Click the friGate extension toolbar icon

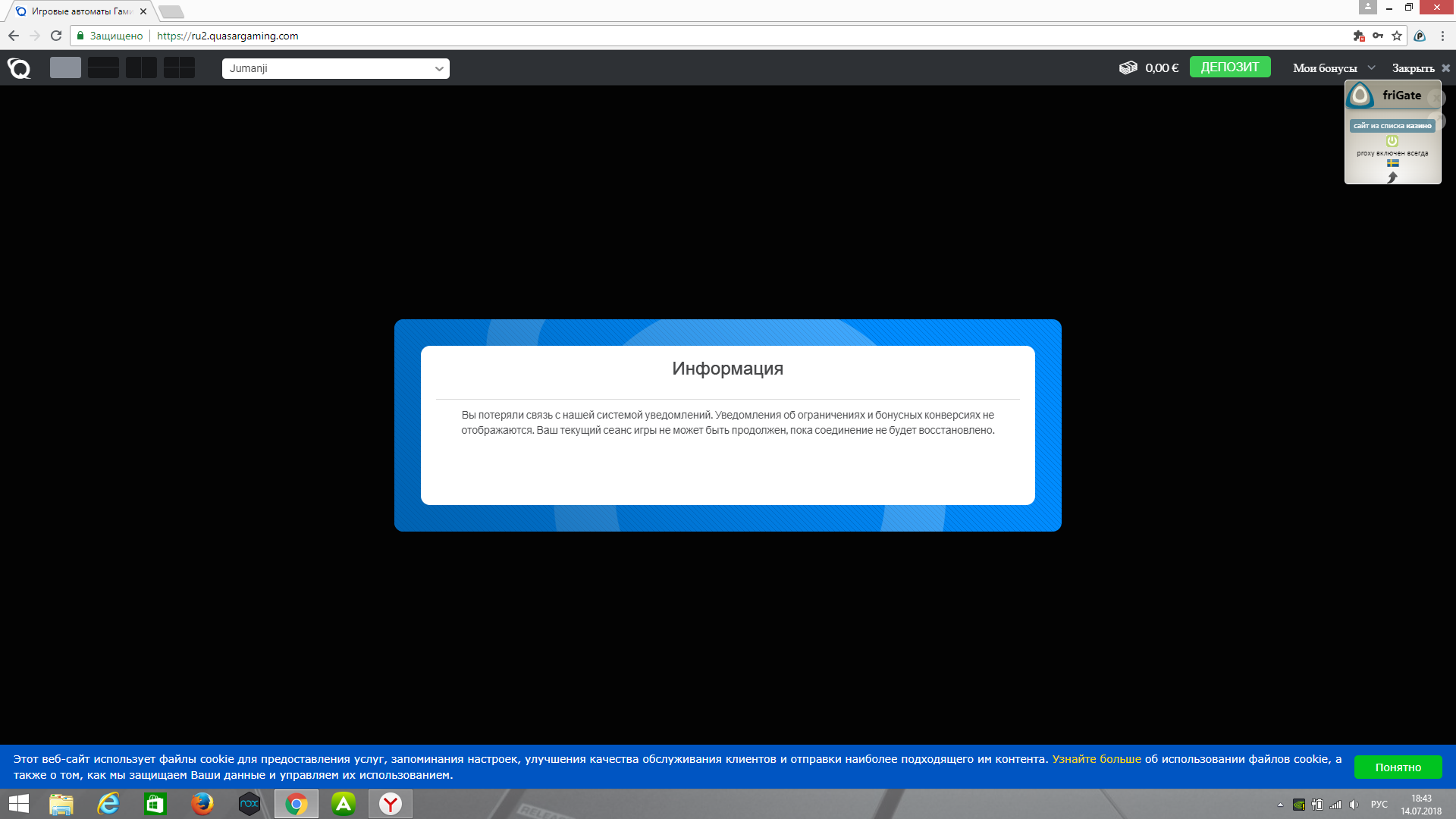coord(1420,36)
